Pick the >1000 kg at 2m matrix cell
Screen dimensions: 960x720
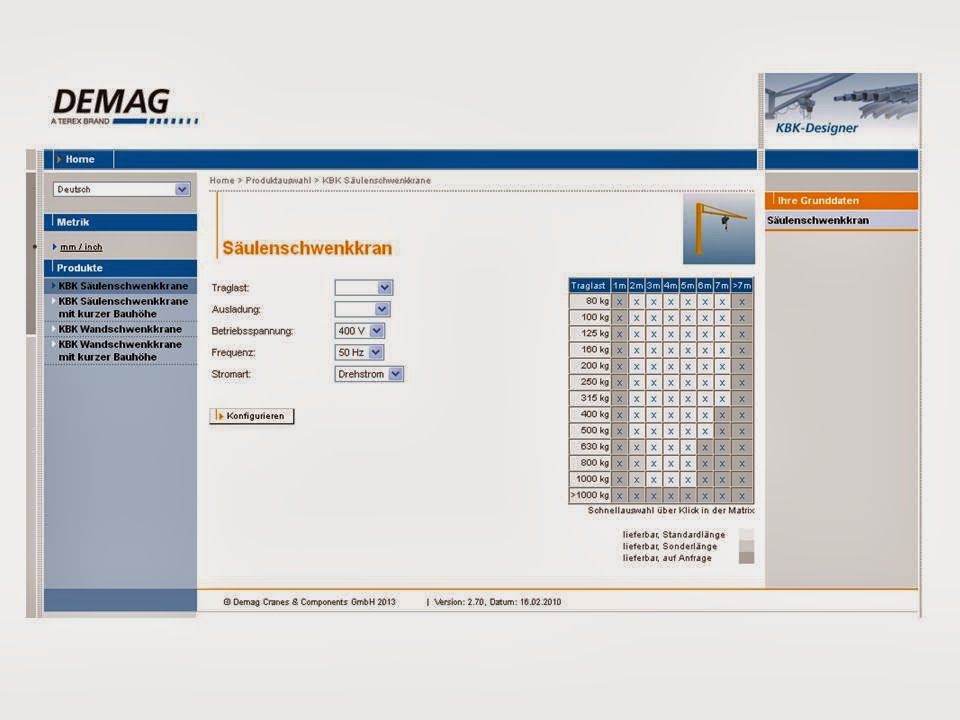click(636, 495)
